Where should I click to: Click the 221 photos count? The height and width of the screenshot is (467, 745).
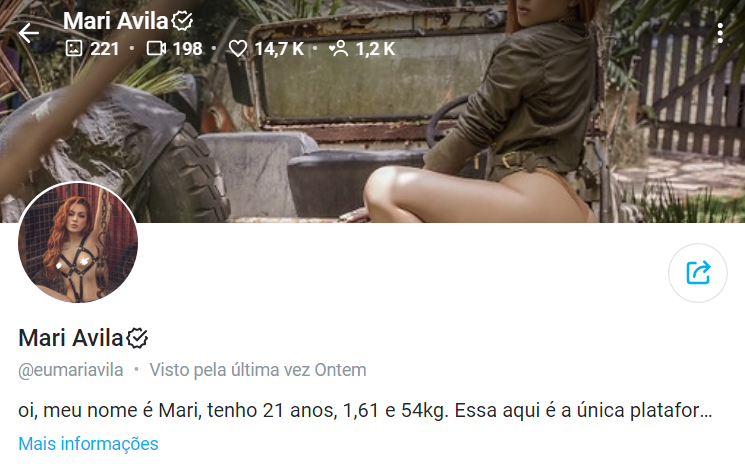coord(105,48)
